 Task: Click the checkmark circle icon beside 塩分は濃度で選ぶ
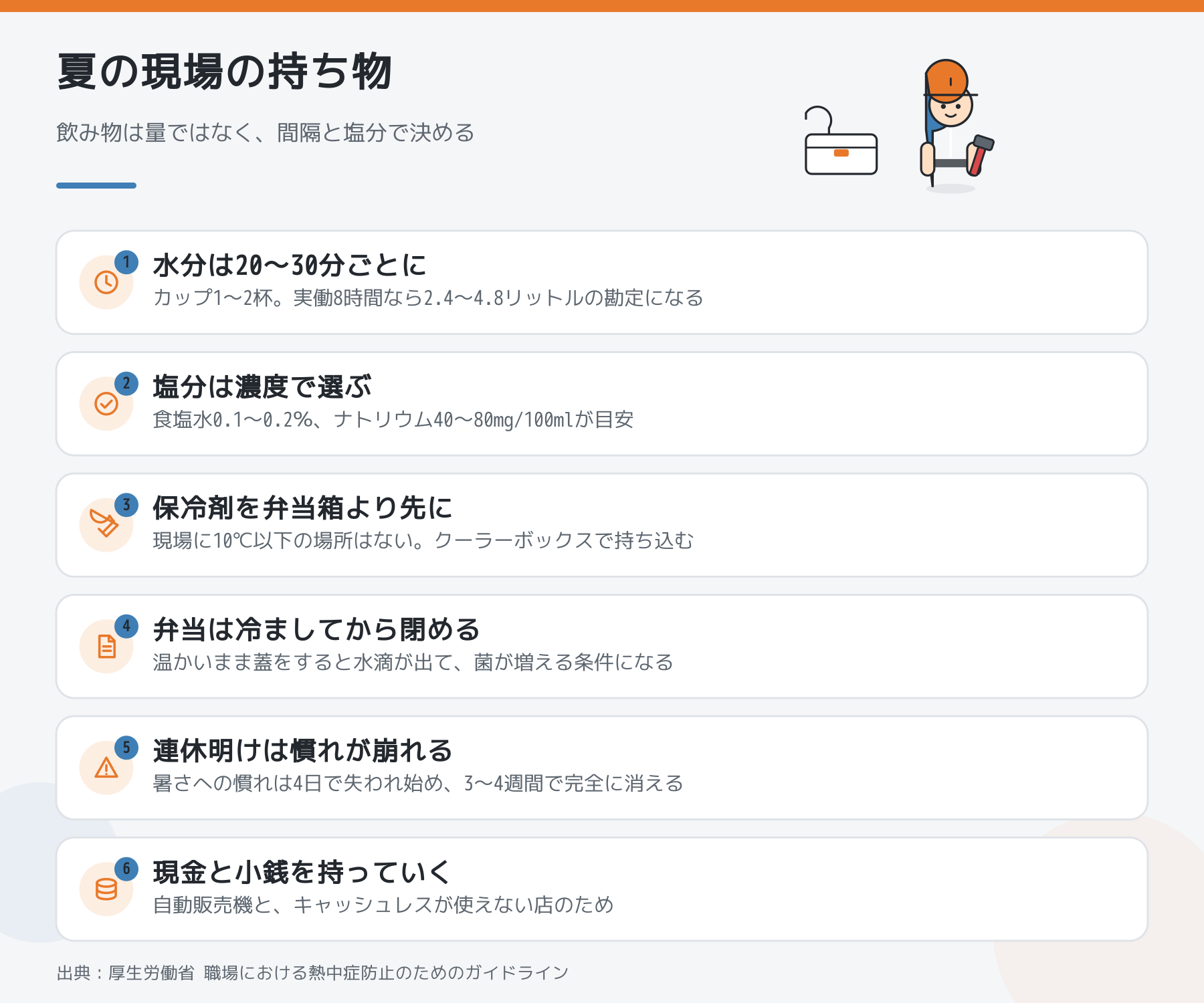tap(106, 404)
